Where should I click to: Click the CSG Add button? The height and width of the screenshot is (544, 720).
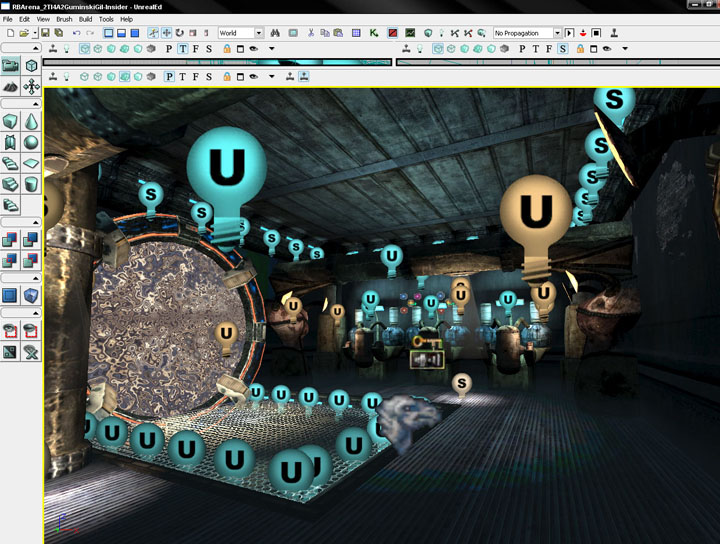pyautogui.click(x=10, y=239)
